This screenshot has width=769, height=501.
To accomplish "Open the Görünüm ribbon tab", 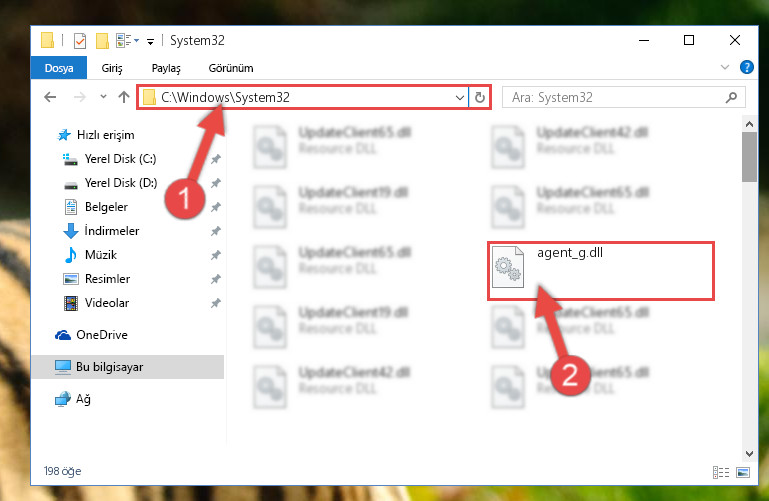I will (x=231, y=68).
